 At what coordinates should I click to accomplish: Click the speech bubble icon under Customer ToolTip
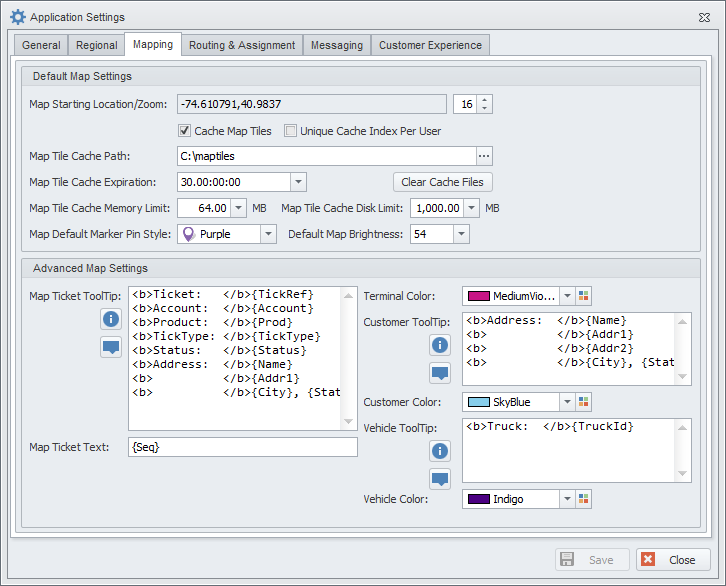pyautogui.click(x=440, y=373)
